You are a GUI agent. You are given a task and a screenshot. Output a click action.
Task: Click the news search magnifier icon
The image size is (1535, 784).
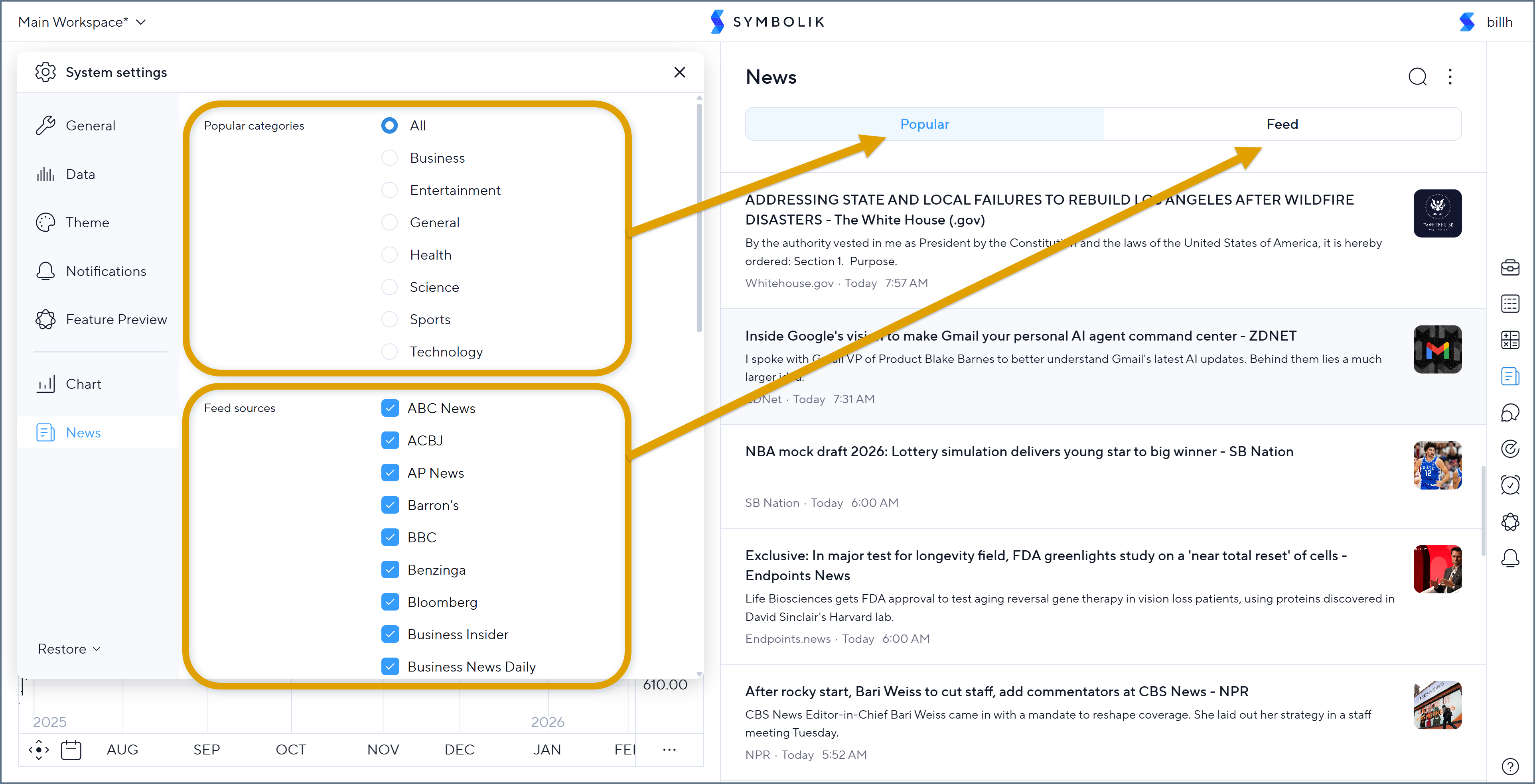1417,77
